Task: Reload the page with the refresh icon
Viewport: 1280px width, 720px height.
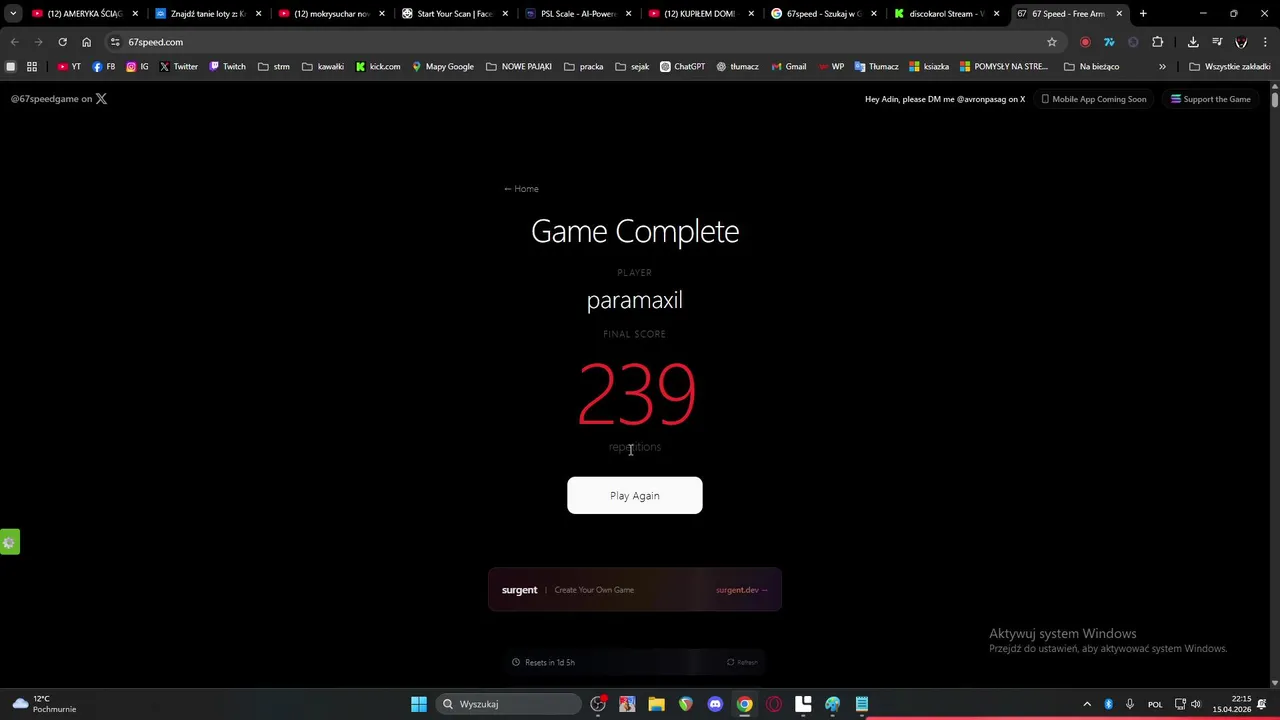Action: click(62, 42)
